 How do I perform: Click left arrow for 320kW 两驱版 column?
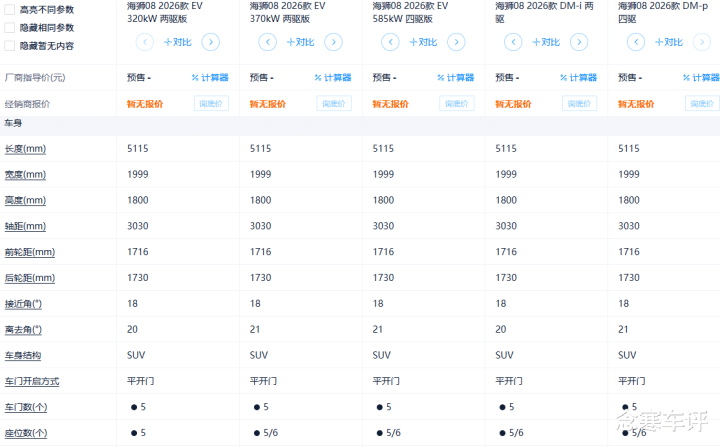[x=145, y=42]
